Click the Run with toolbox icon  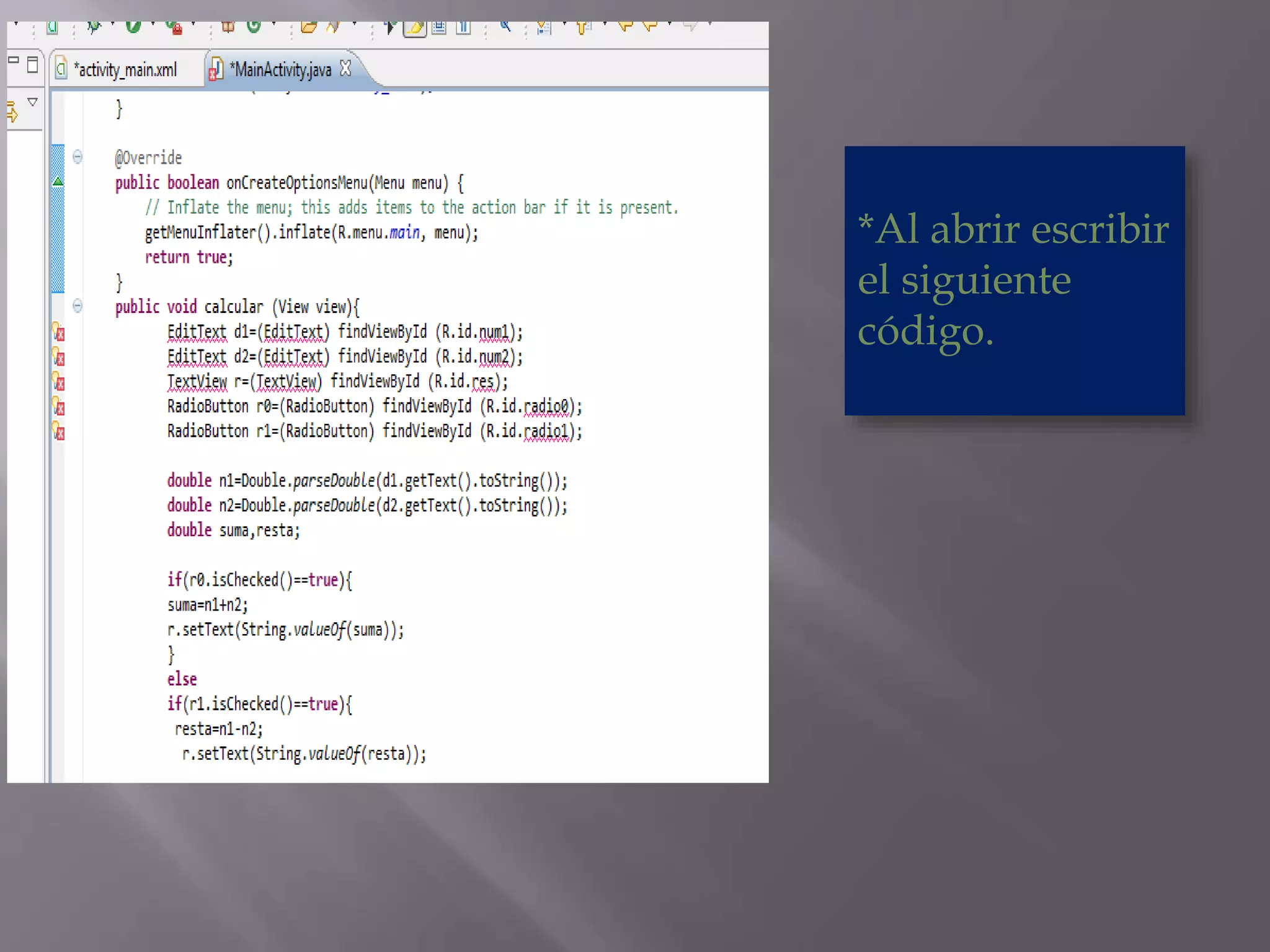pyautogui.click(x=174, y=27)
